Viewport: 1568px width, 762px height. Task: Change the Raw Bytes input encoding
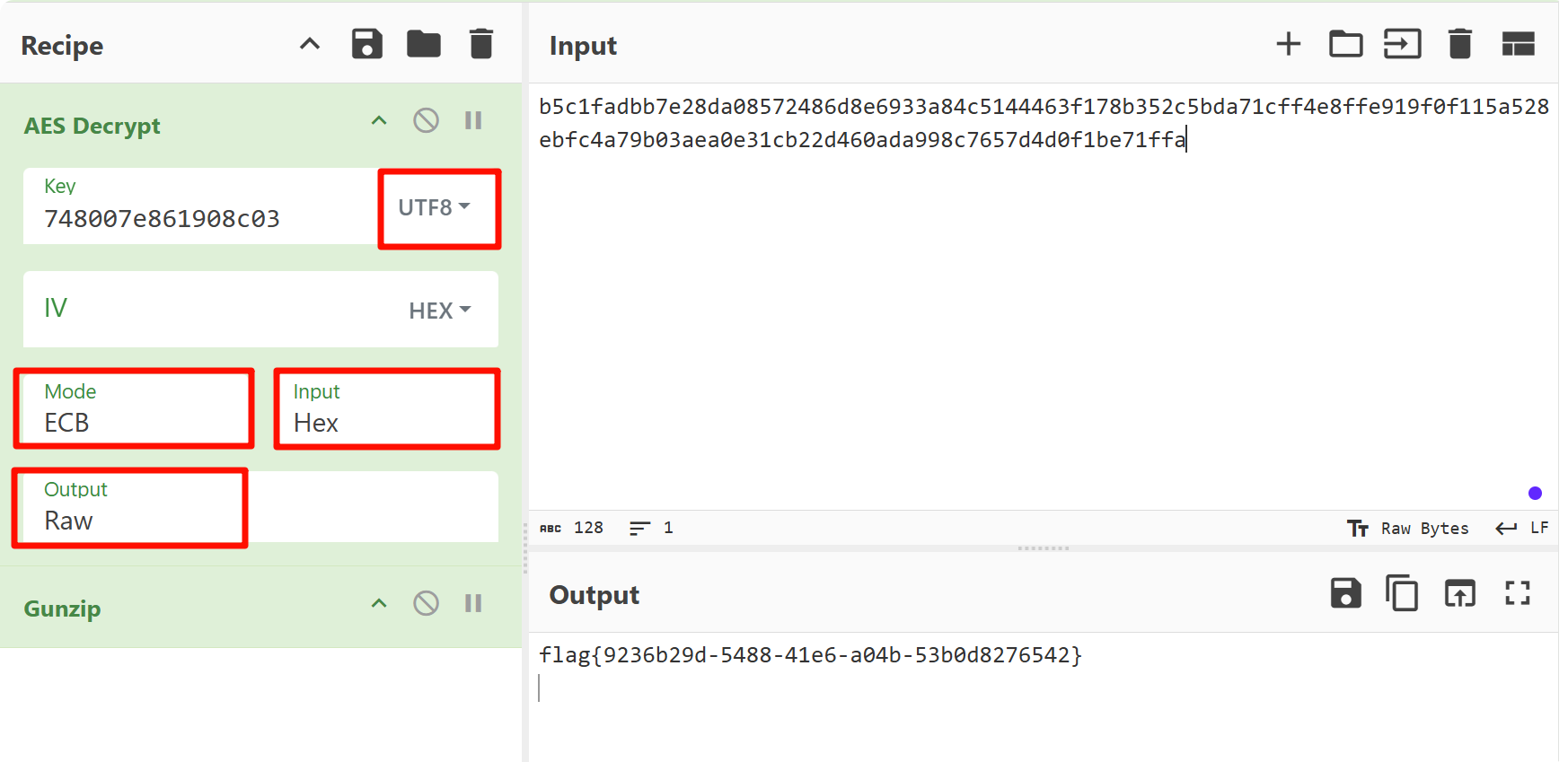coord(1408,529)
